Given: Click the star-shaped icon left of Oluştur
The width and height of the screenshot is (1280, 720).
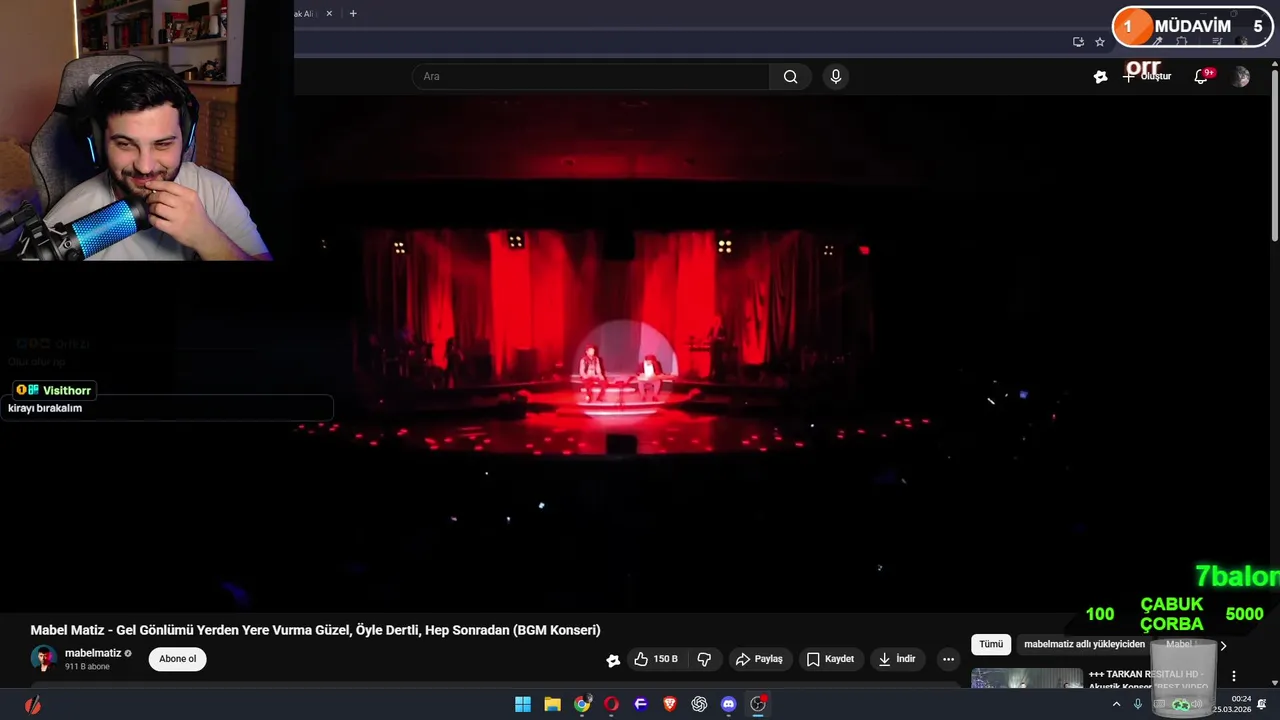Looking at the screenshot, I should (1101, 77).
